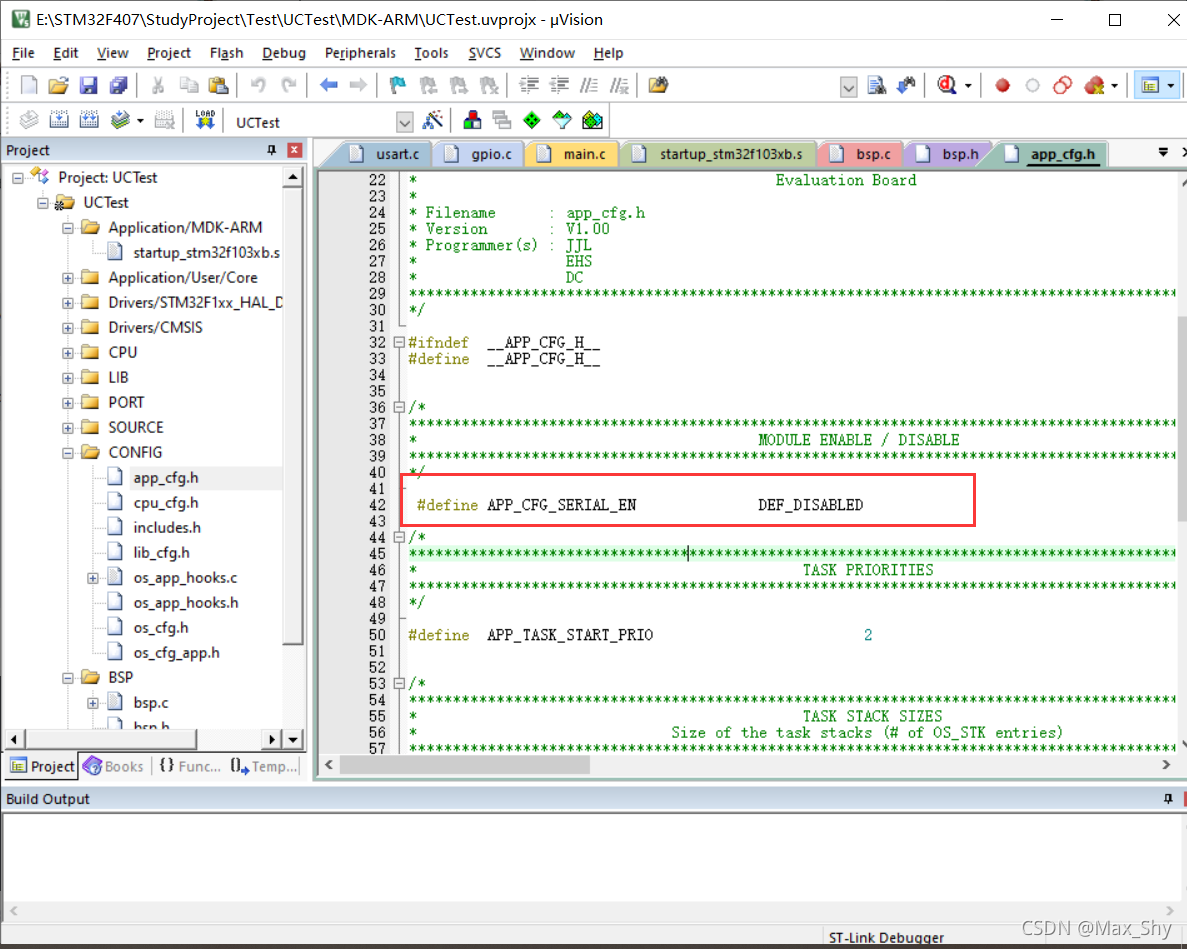Screen dimensions: 1187x949
Task: Click the Save file toolbar icon
Action: 89,86
